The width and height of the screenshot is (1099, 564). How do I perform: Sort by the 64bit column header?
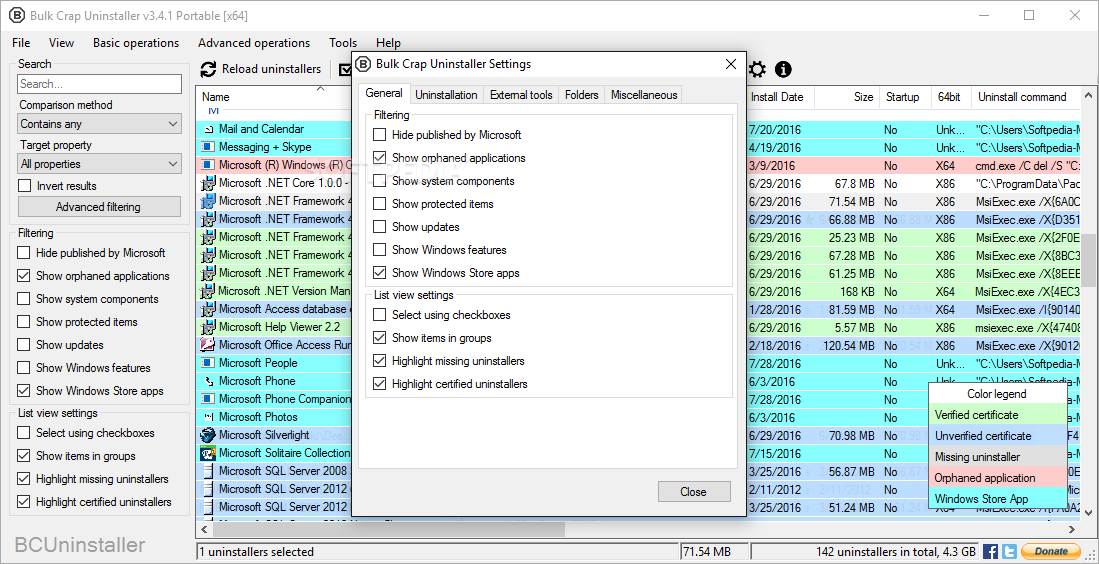click(x=949, y=97)
